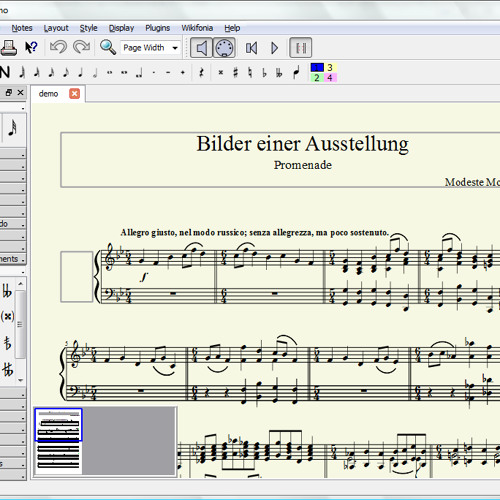The image size is (500, 500).
Task: Click the augmentation dot button
Action: [154, 72]
